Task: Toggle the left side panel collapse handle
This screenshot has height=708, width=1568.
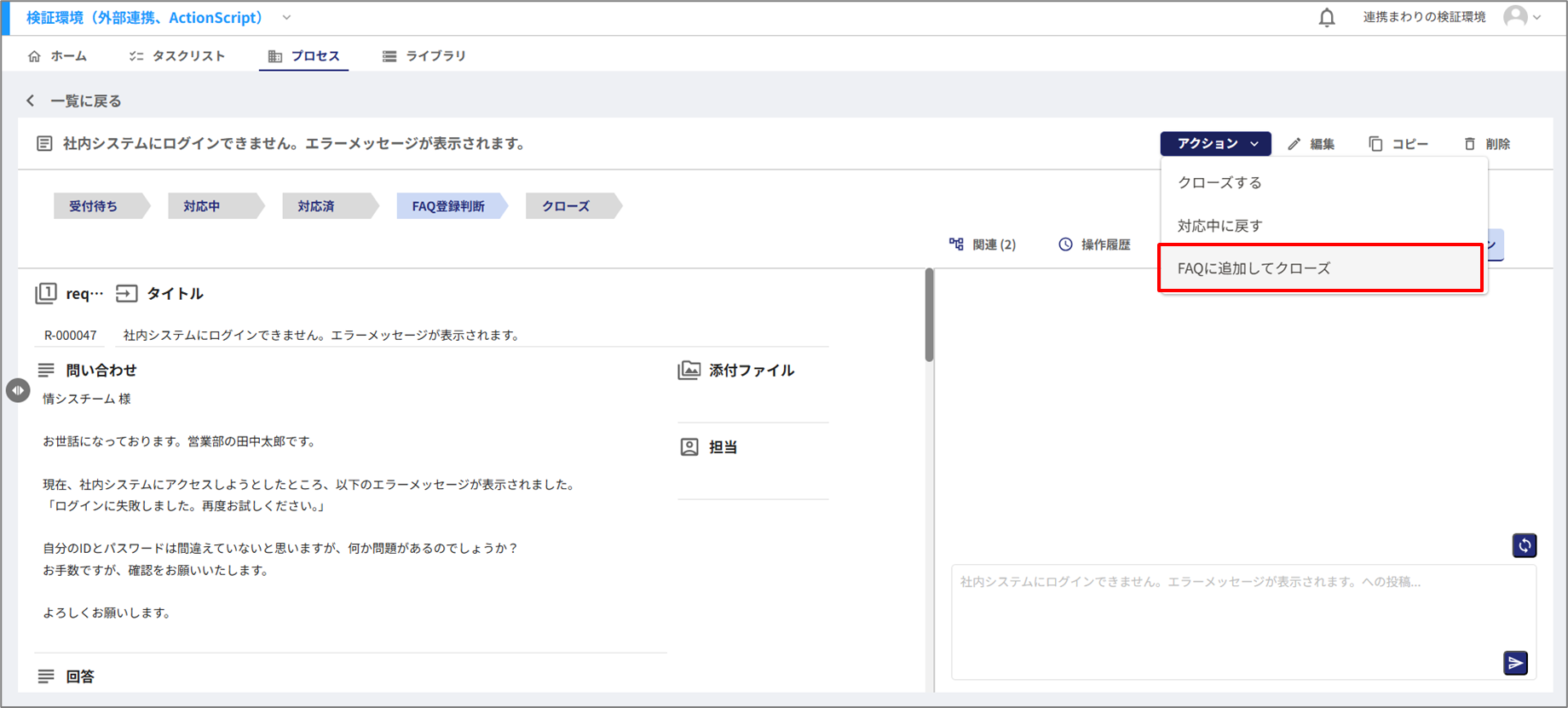Action: [18, 390]
